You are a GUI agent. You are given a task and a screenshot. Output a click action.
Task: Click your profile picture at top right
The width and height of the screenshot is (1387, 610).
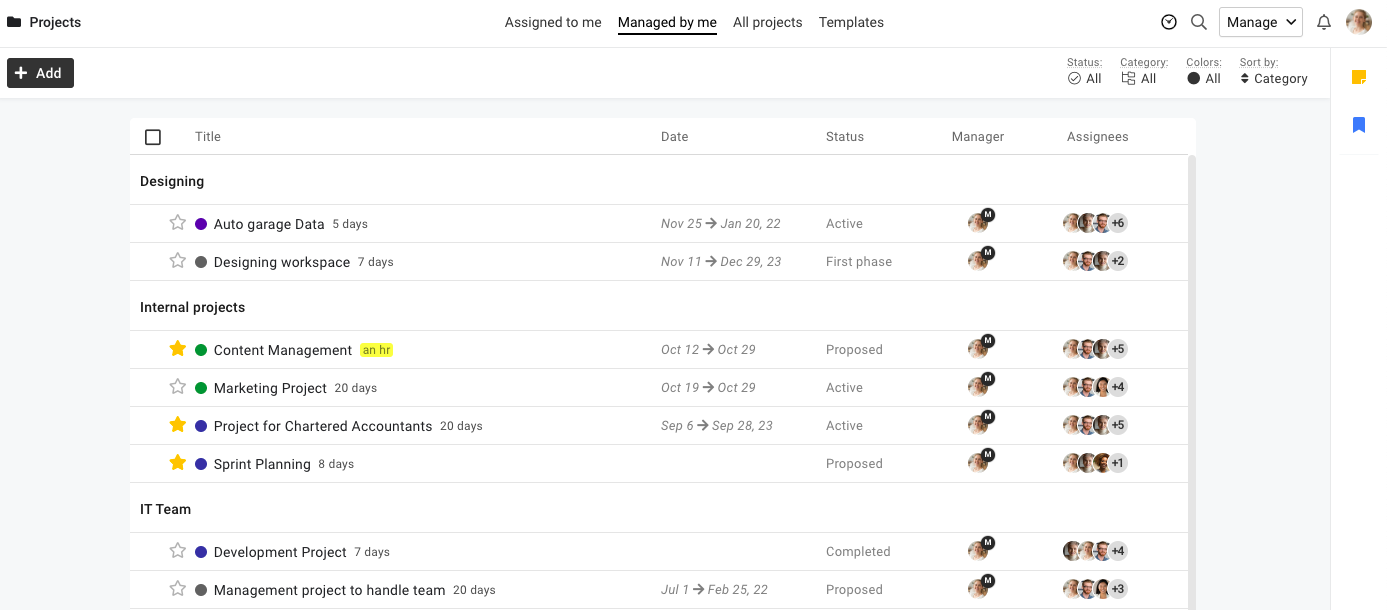point(1359,21)
